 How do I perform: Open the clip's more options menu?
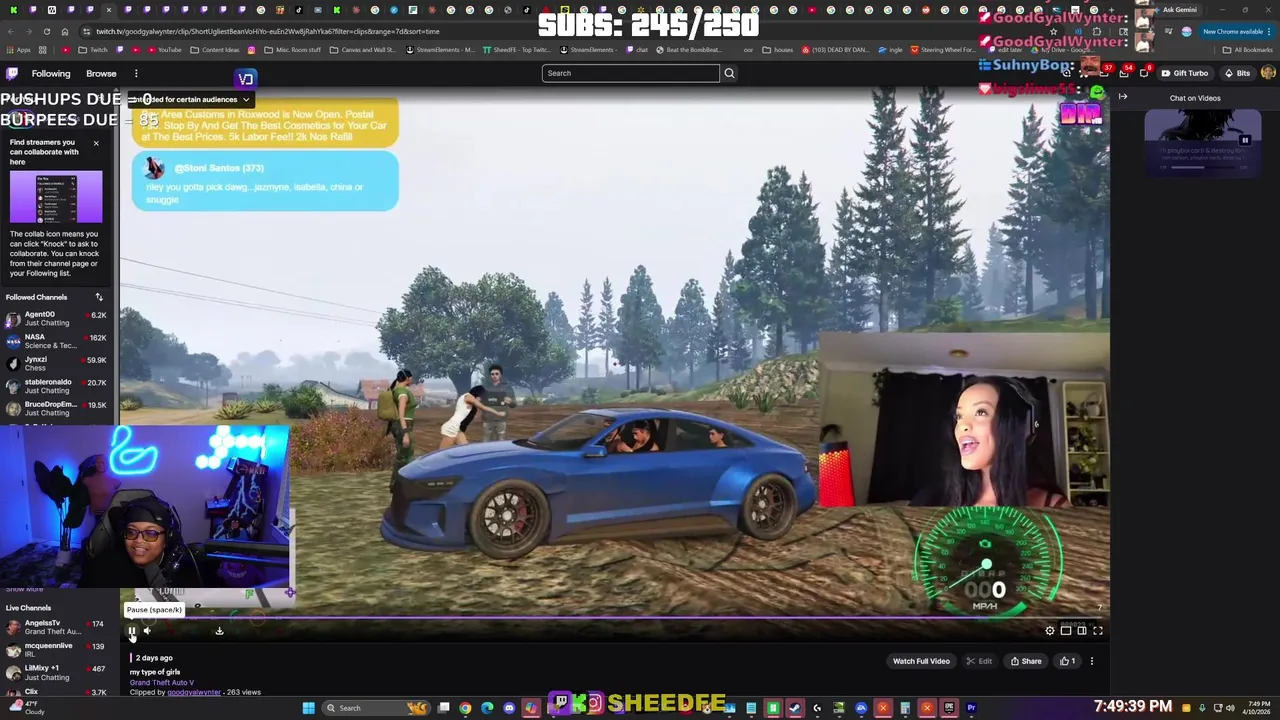[1091, 661]
